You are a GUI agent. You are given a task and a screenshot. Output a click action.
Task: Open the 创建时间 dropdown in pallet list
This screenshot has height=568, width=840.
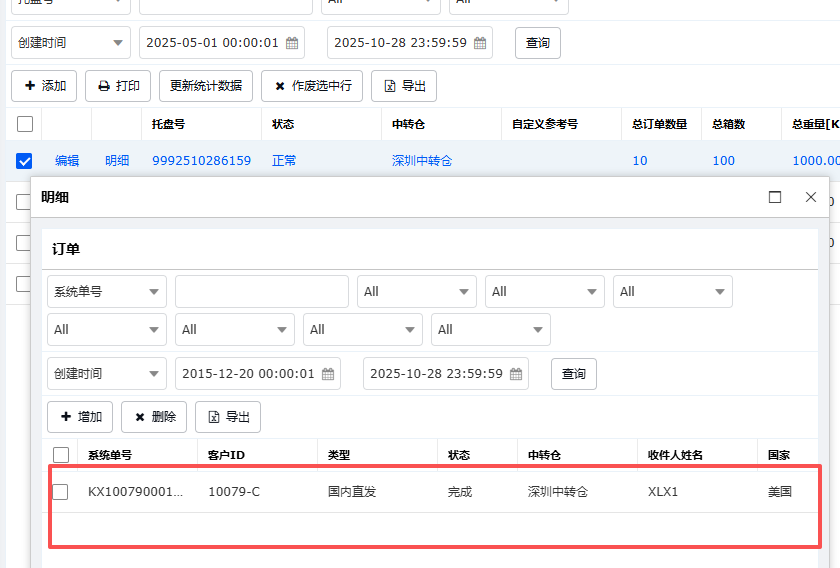(70, 43)
